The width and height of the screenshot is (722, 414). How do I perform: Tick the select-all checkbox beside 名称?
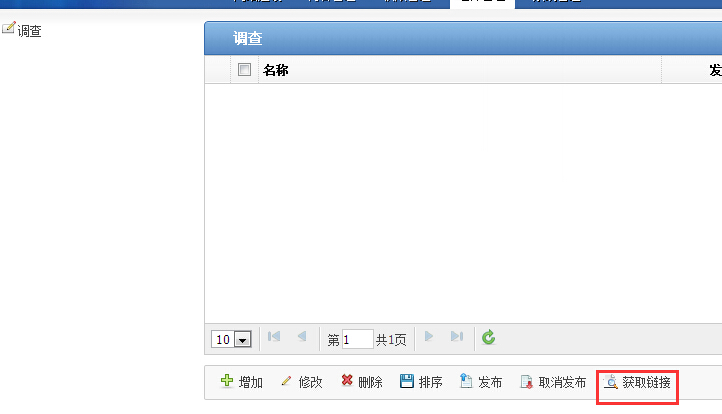(x=244, y=70)
